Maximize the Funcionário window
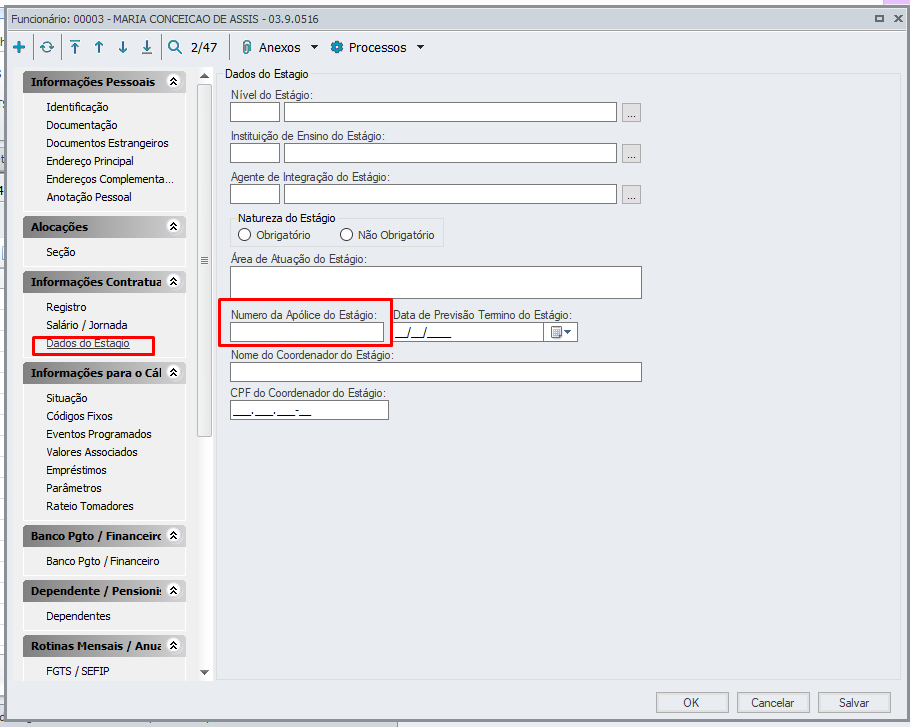Image resolution: width=910 pixels, height=727 pixels. click(x=880, y=19)
